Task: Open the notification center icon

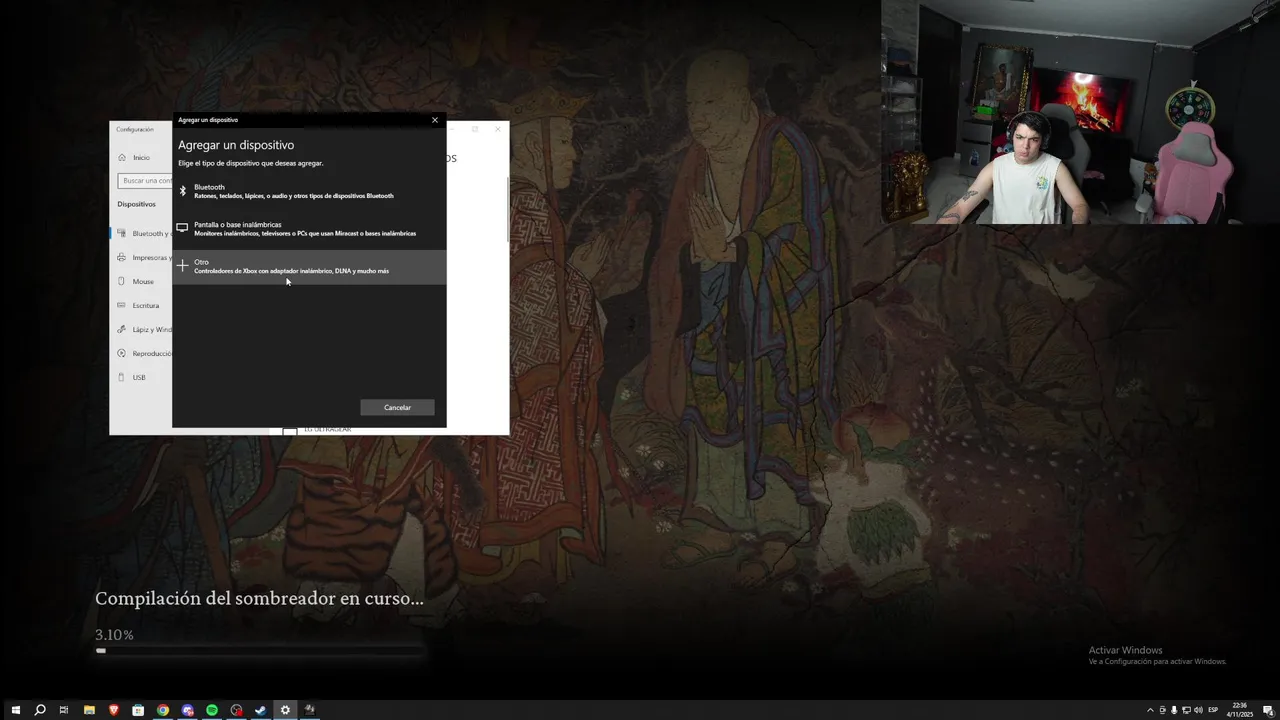Action: coord(1268,710)
